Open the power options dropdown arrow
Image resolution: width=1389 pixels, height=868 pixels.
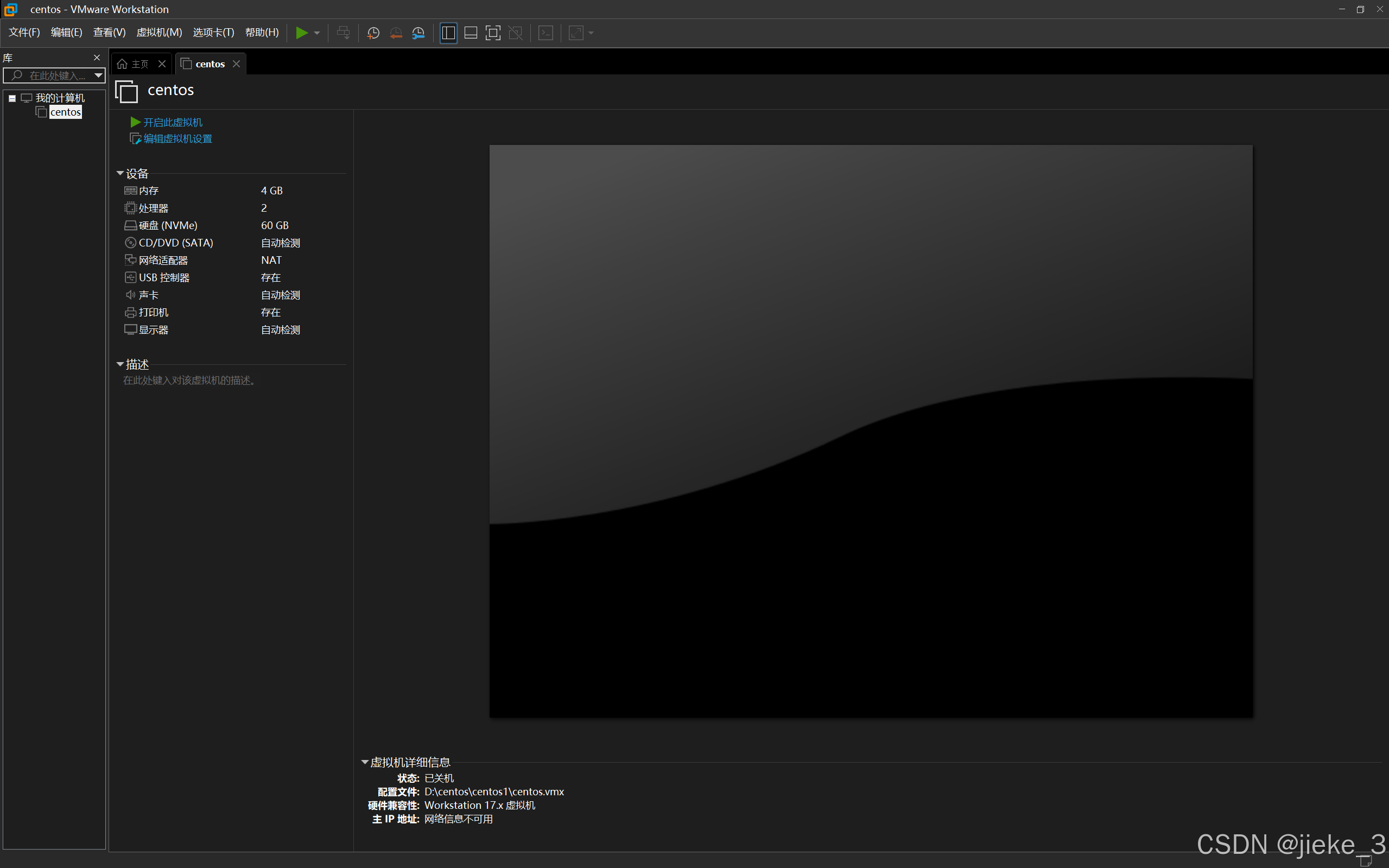point(317,33)
